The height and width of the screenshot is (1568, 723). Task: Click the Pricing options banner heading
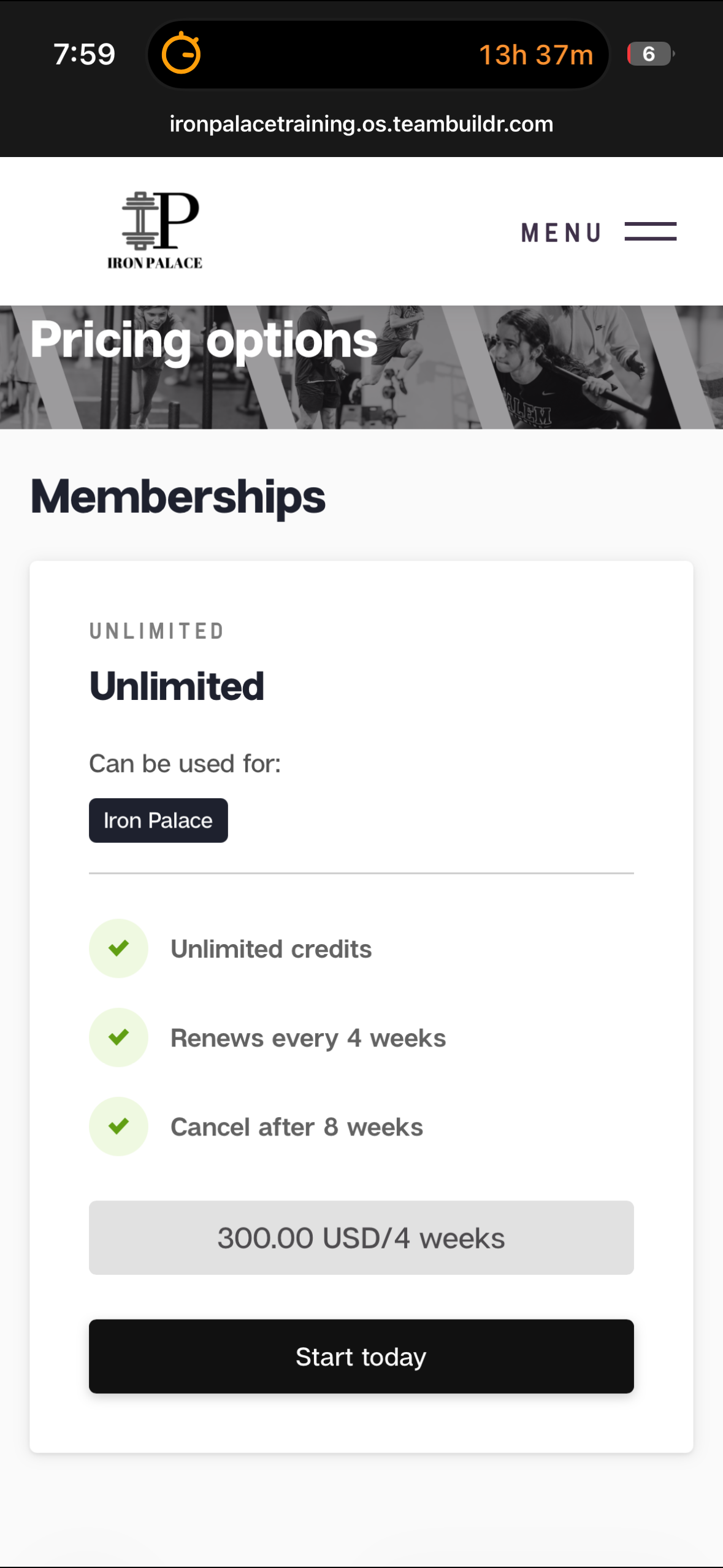point(204,340)
